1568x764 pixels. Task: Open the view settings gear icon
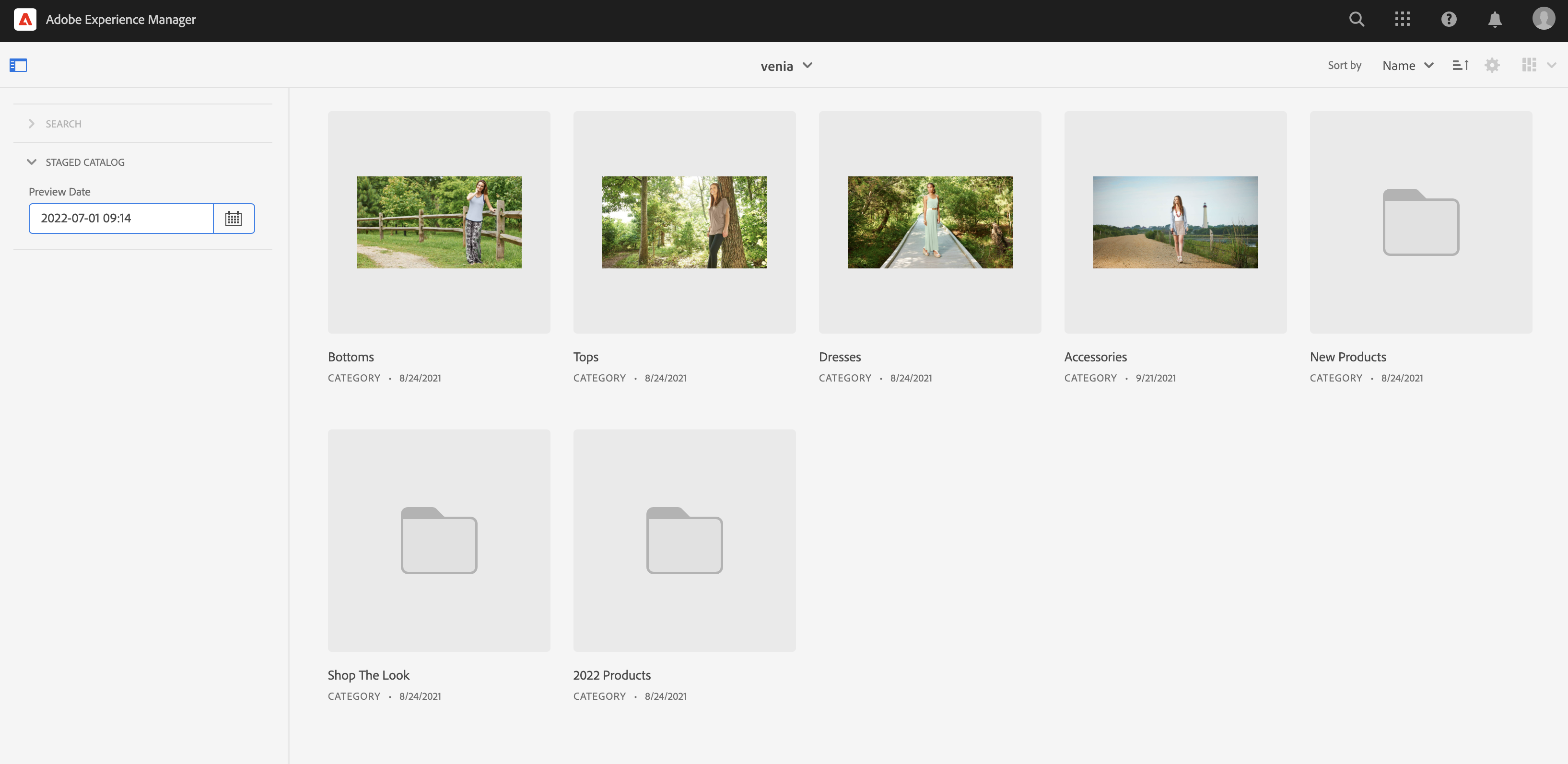tap(1492, 65)
